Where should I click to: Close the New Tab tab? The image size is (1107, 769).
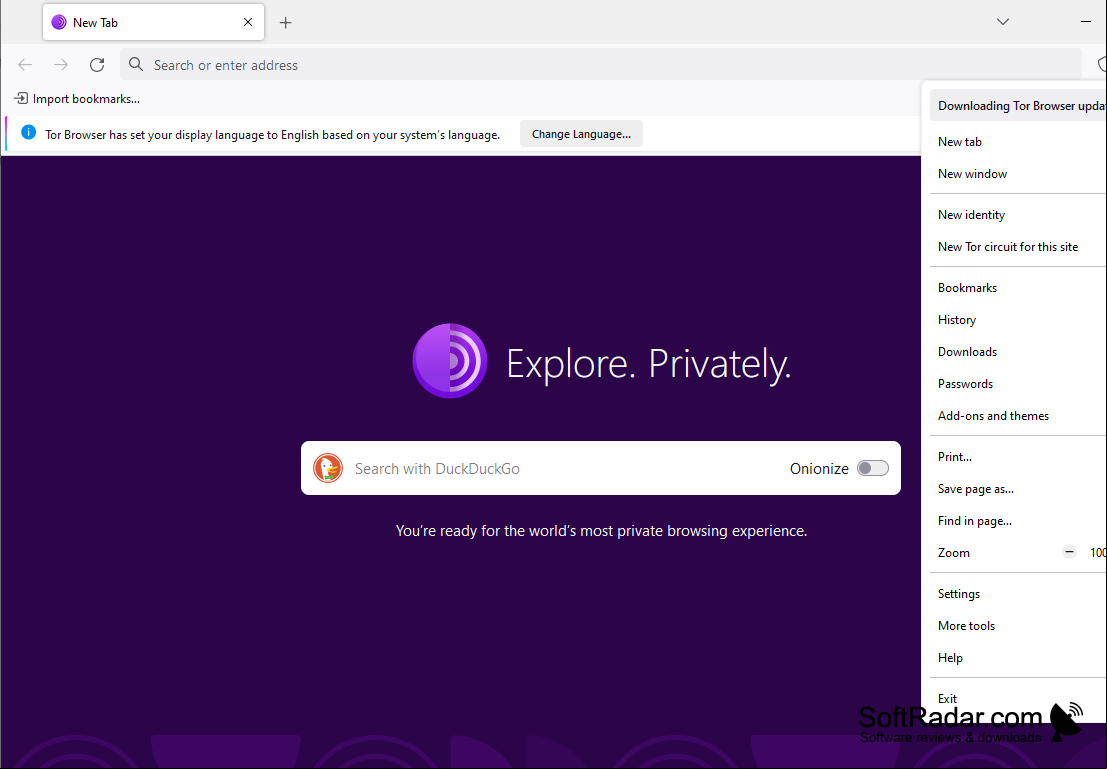pos(248,23)
